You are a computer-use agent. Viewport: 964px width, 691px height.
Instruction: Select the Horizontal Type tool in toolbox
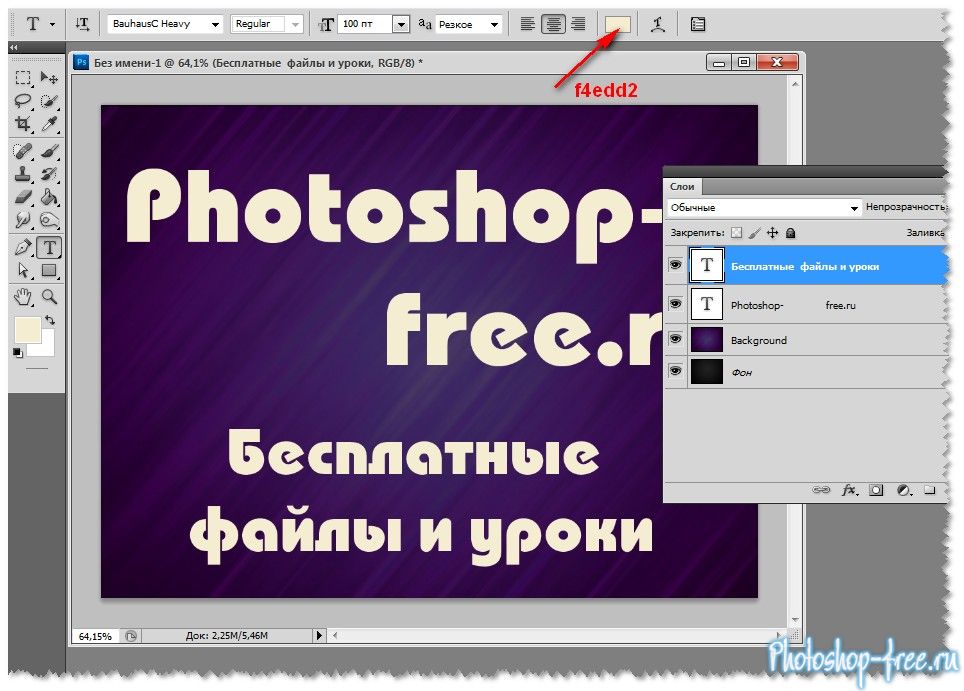point(49,247)
